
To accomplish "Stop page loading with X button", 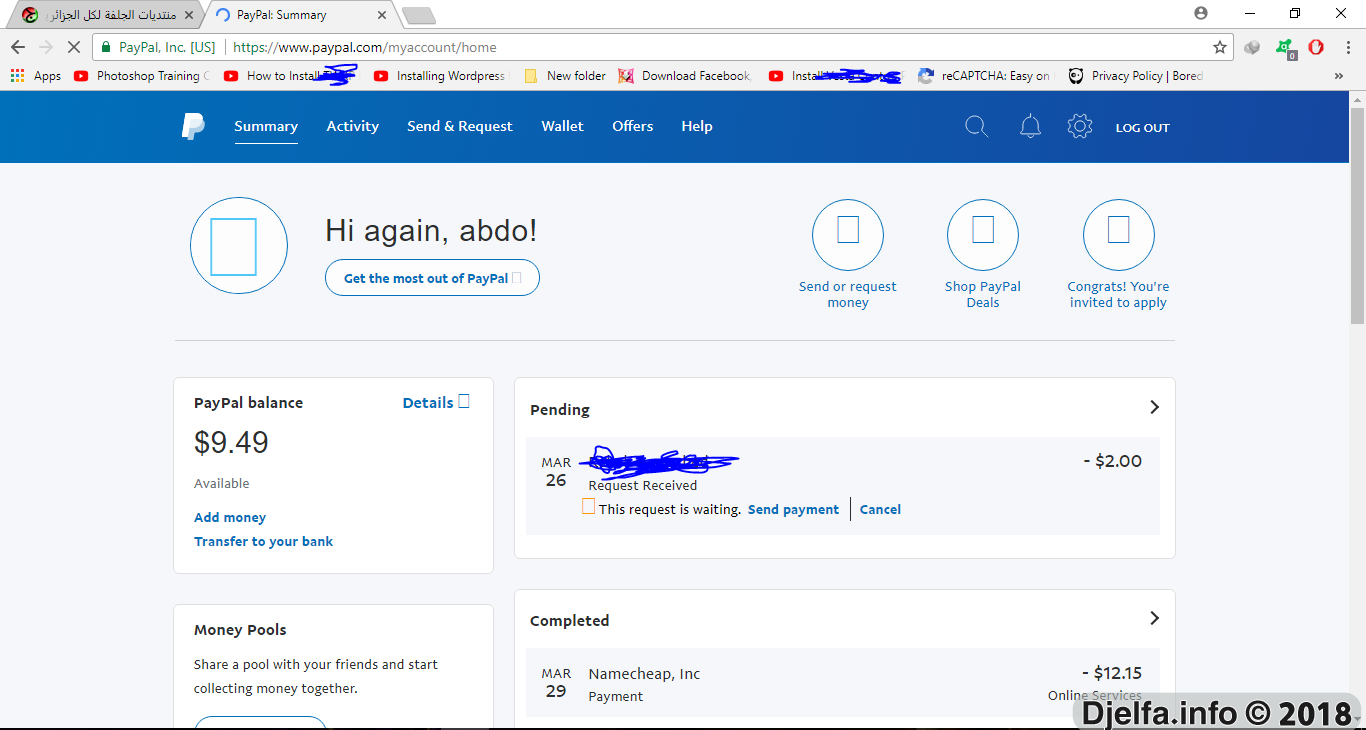I will tap(73, 47).
